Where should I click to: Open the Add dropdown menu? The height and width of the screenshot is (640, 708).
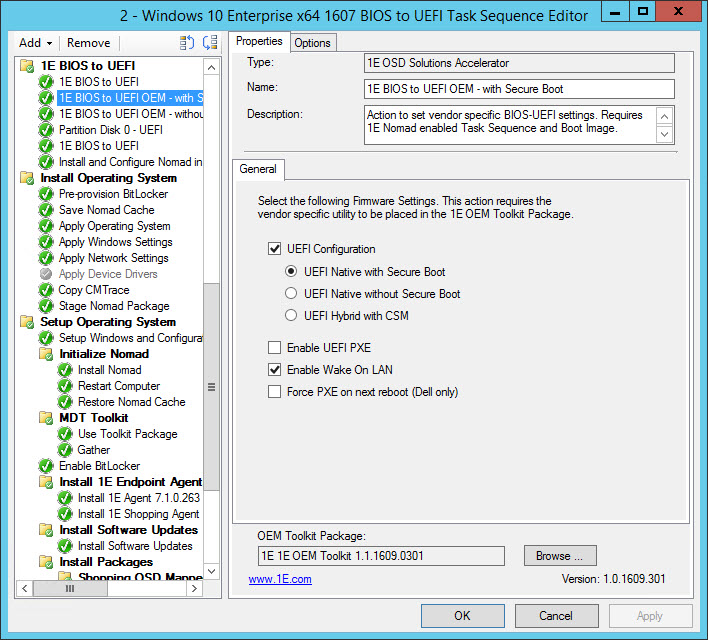pyautogui.click(x=36, y=43)
